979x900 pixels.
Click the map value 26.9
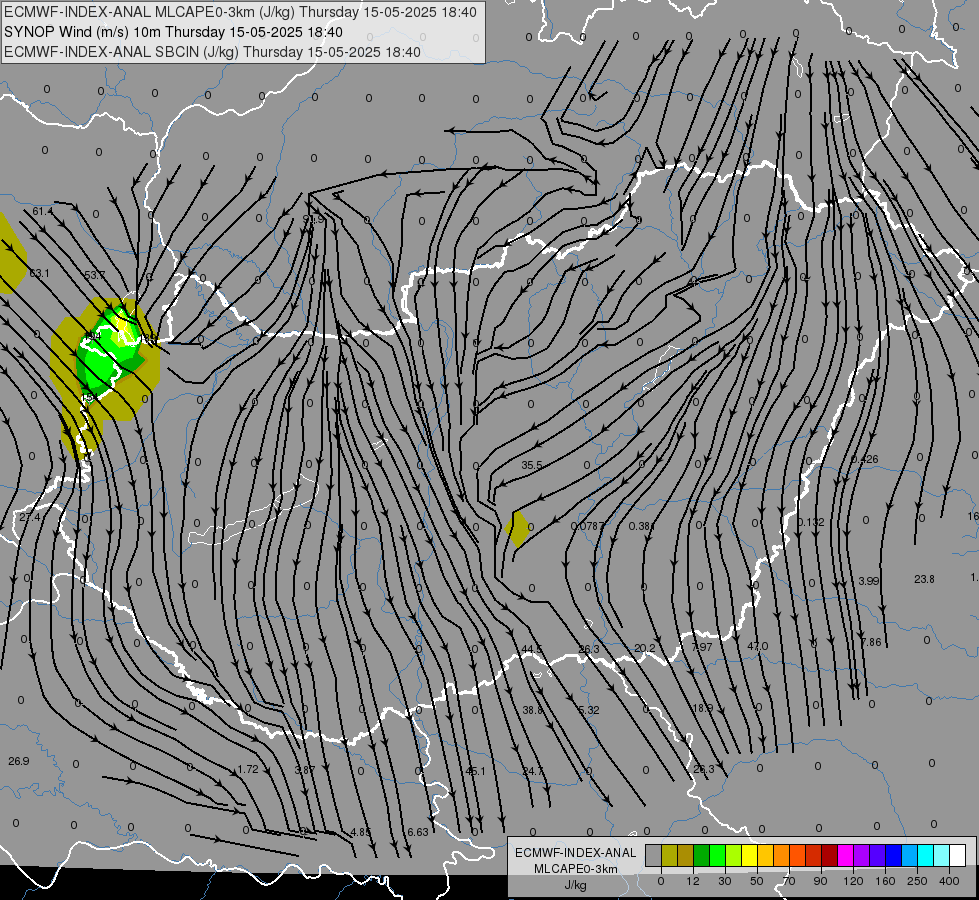point(19,761)
